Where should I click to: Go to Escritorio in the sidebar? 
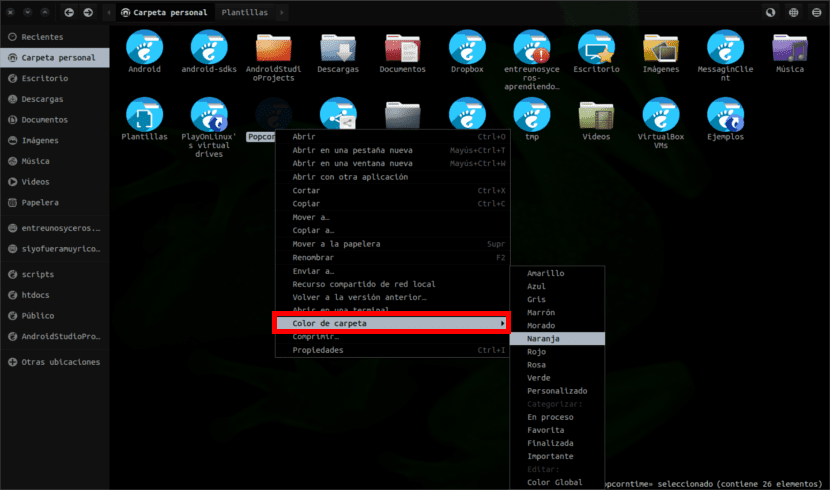55,78
